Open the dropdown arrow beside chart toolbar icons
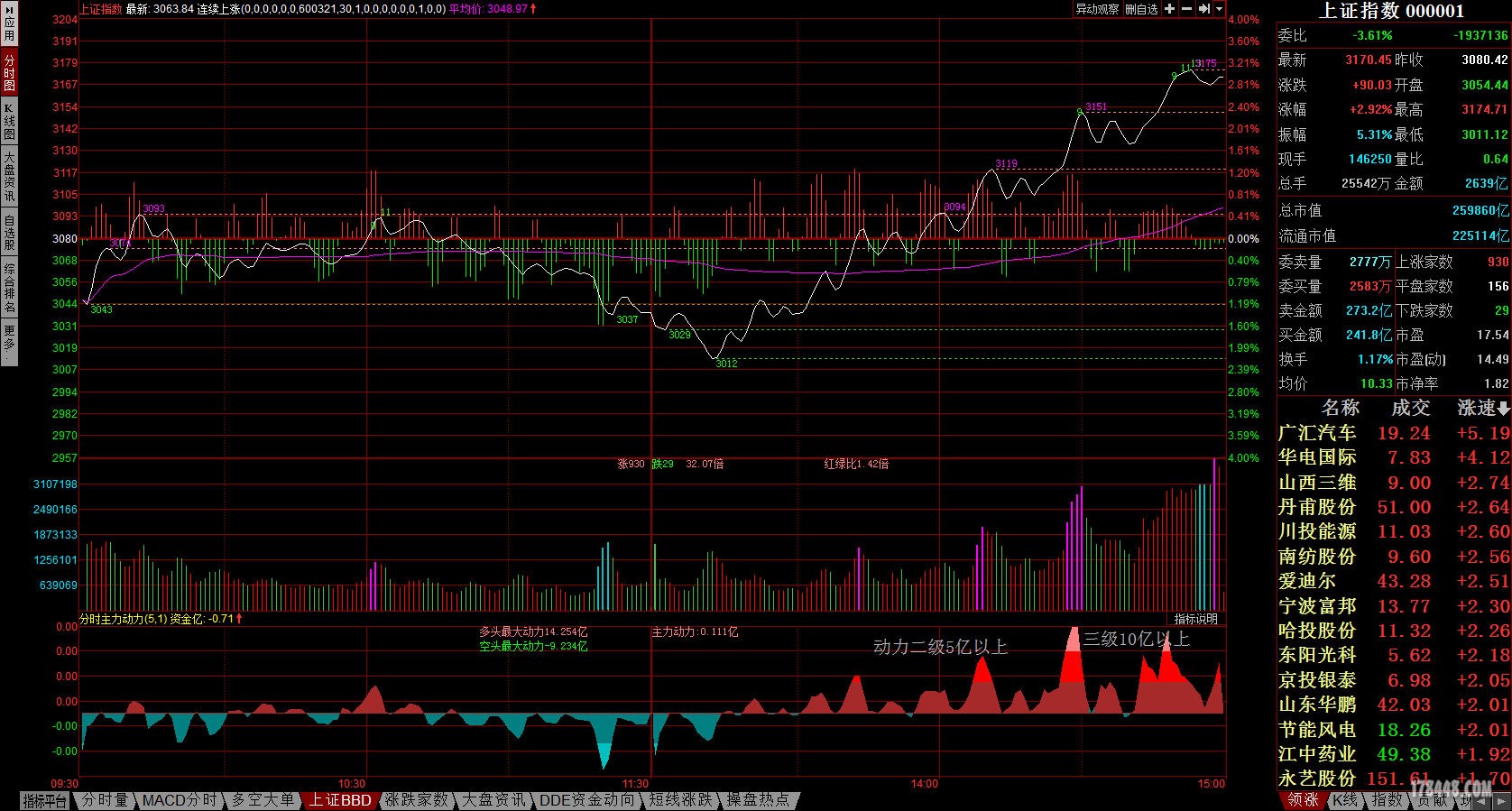 pos(1220,9)
